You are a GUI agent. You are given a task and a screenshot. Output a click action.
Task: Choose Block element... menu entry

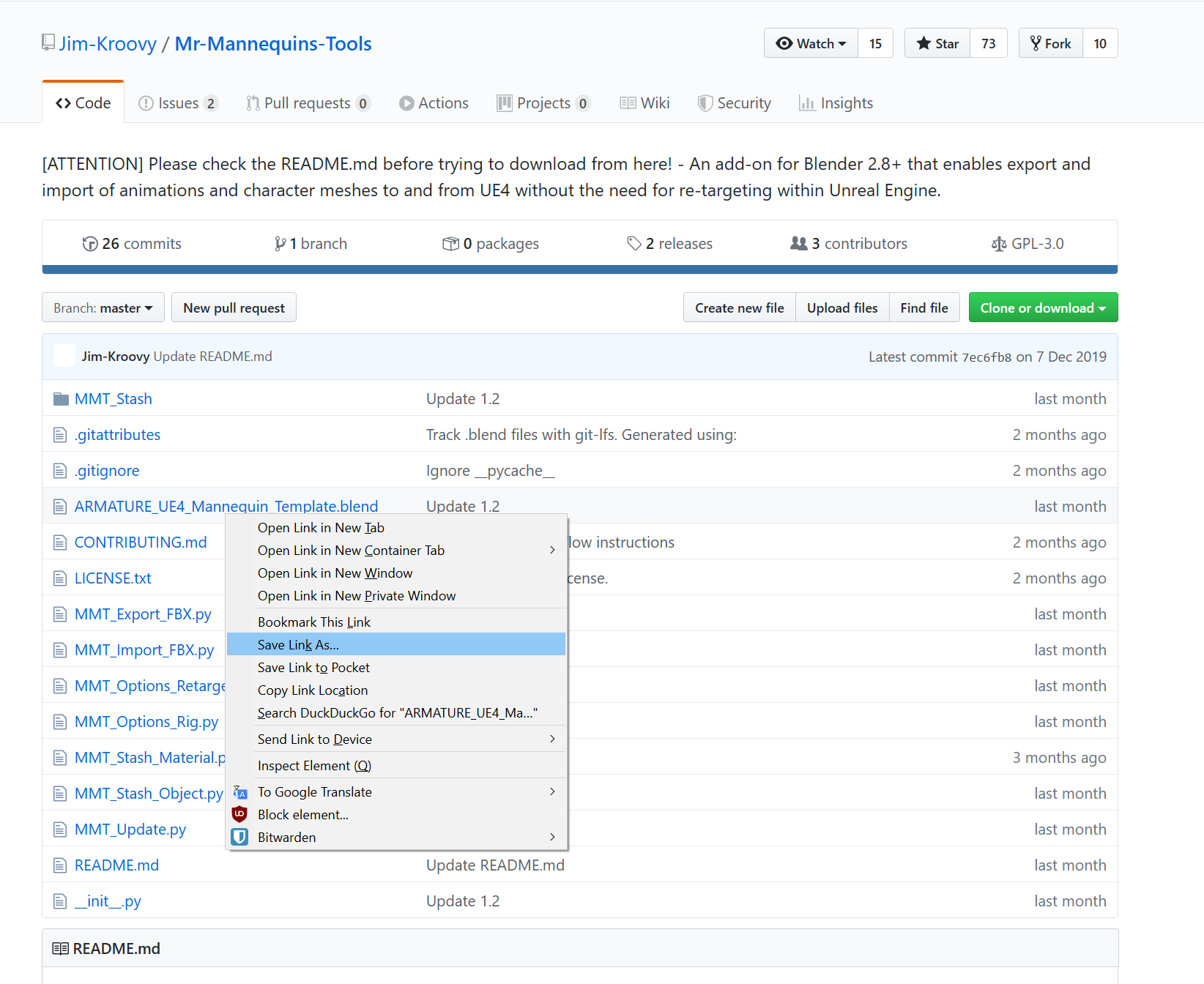pos(396,815)
